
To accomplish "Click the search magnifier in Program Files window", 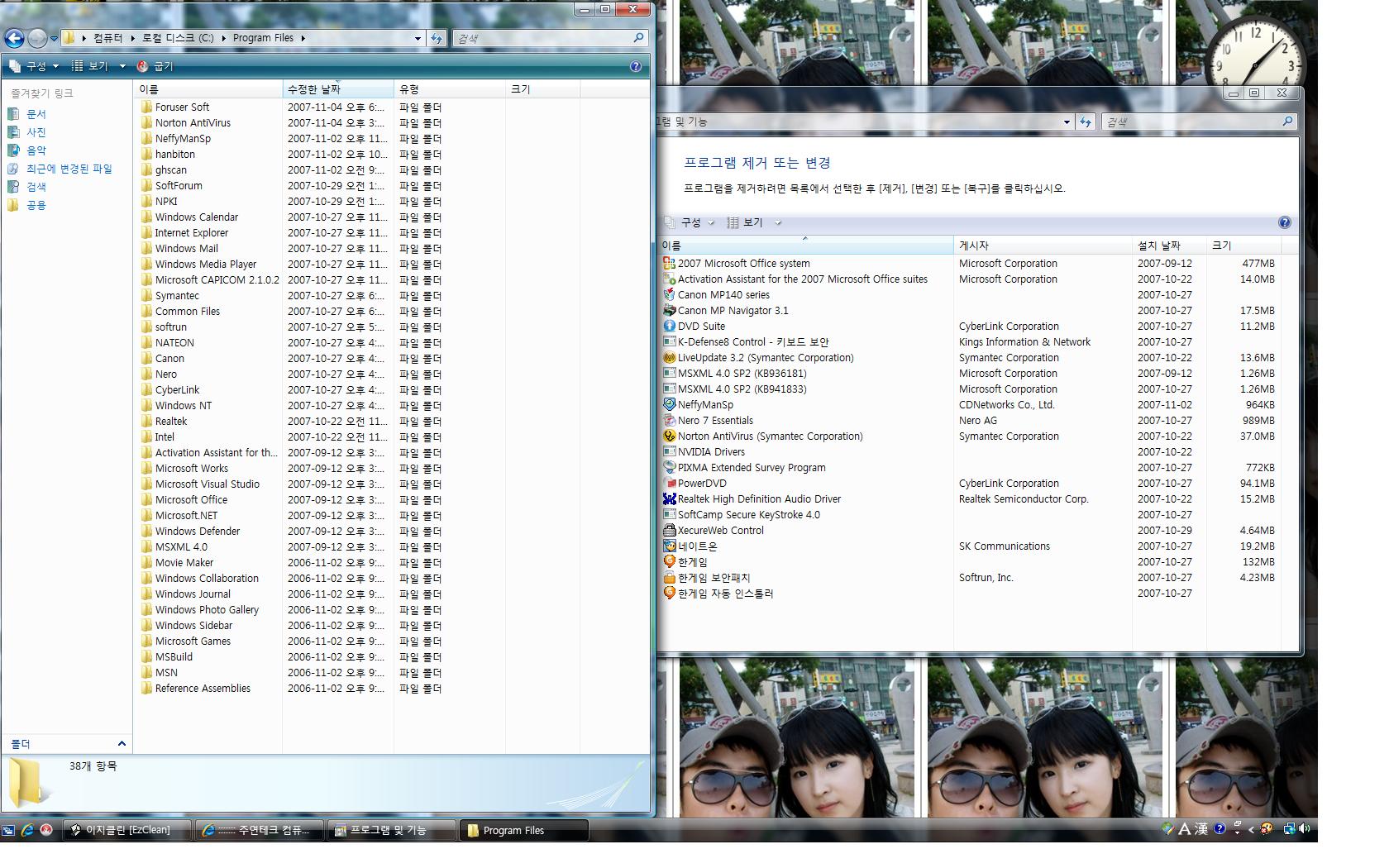I will [x=638, y=38].
